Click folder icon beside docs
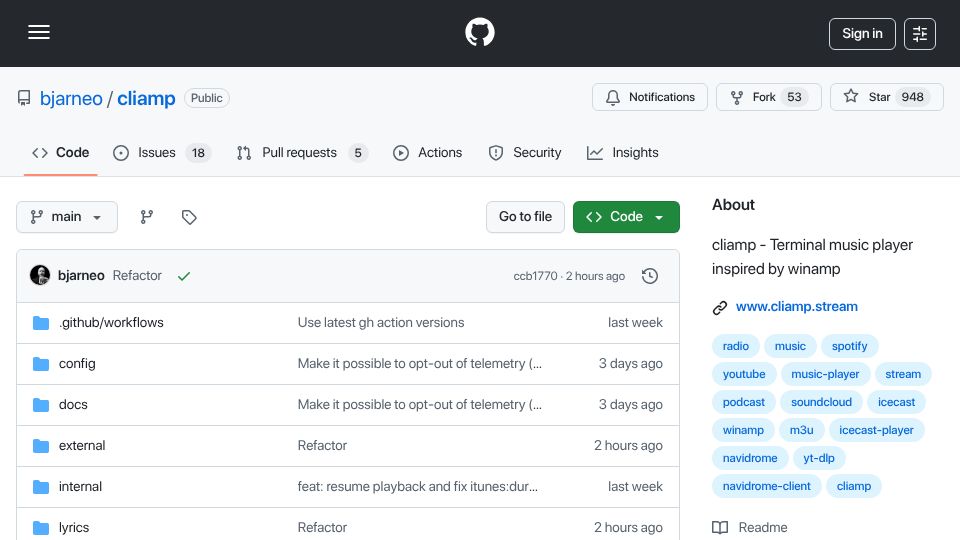The height and width of the screenshot is (540, 960). point(41,405)
